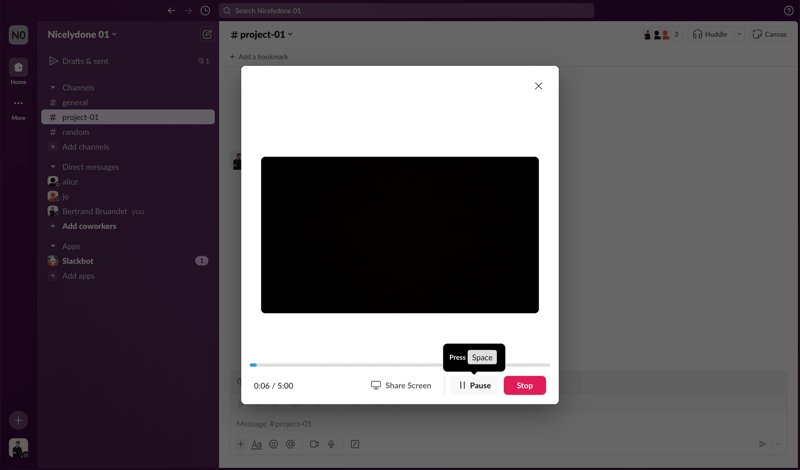Go forward in Slack history

pyautogui.click(x=188, y=11)
